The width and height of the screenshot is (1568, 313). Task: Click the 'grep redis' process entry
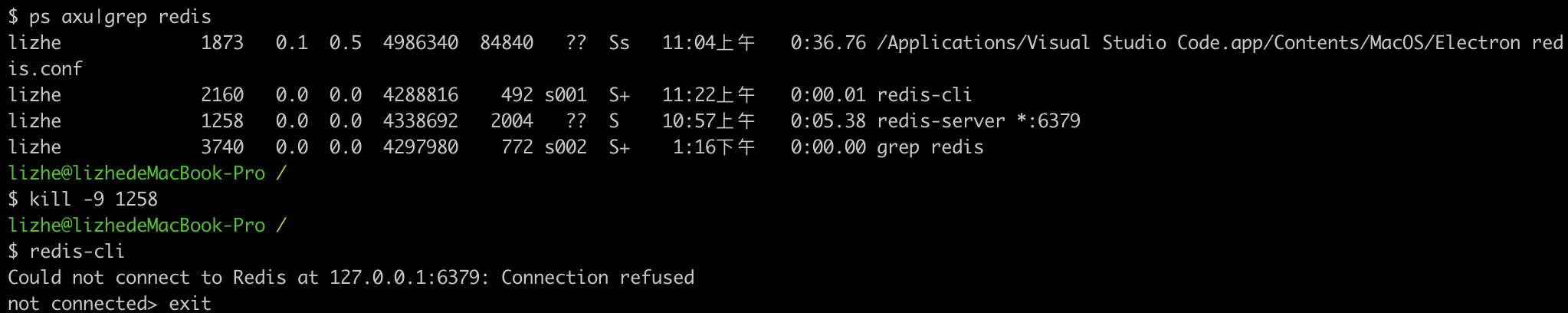tap(930, 147)
